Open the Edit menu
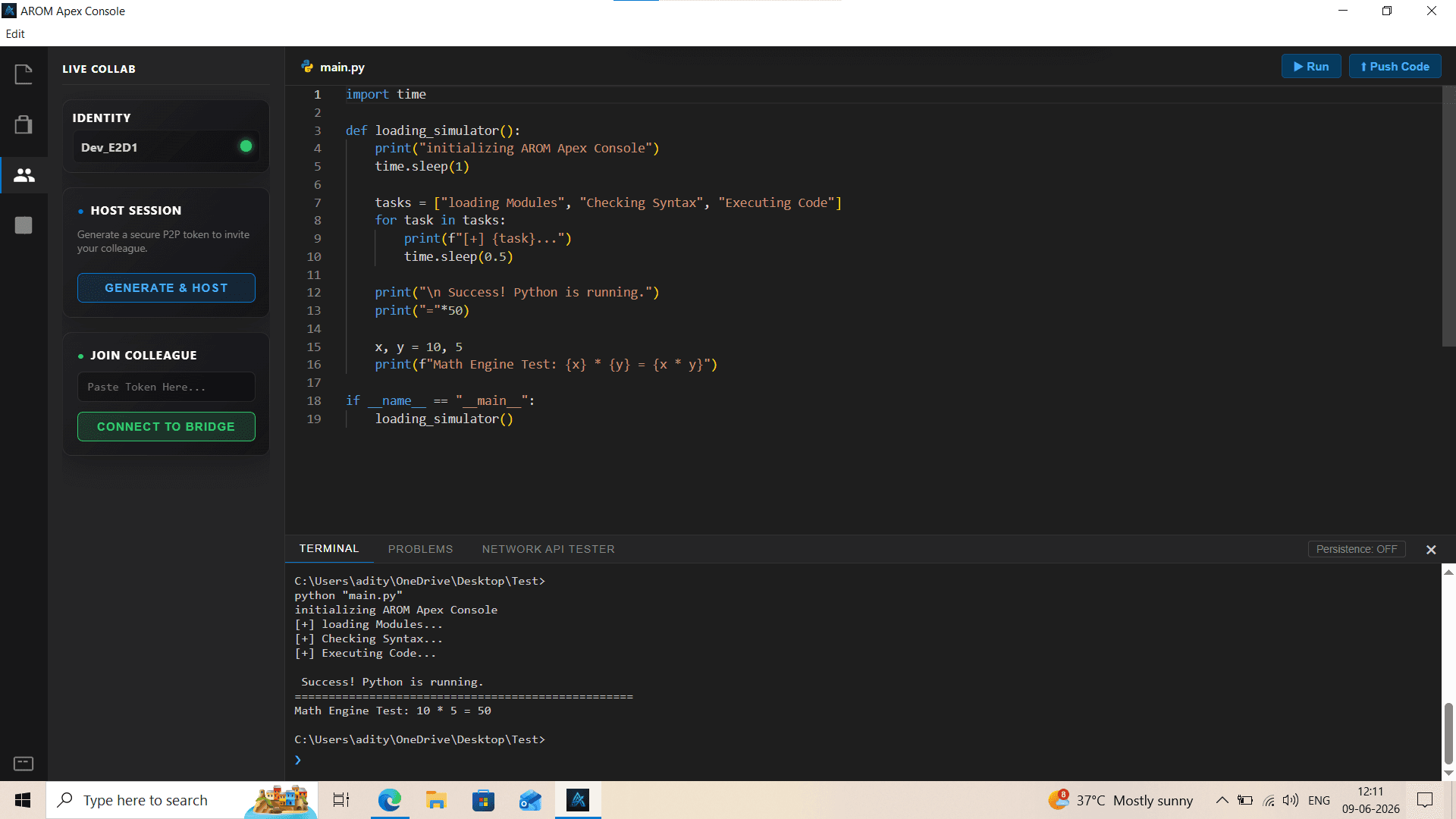 (x=15, y=34)
